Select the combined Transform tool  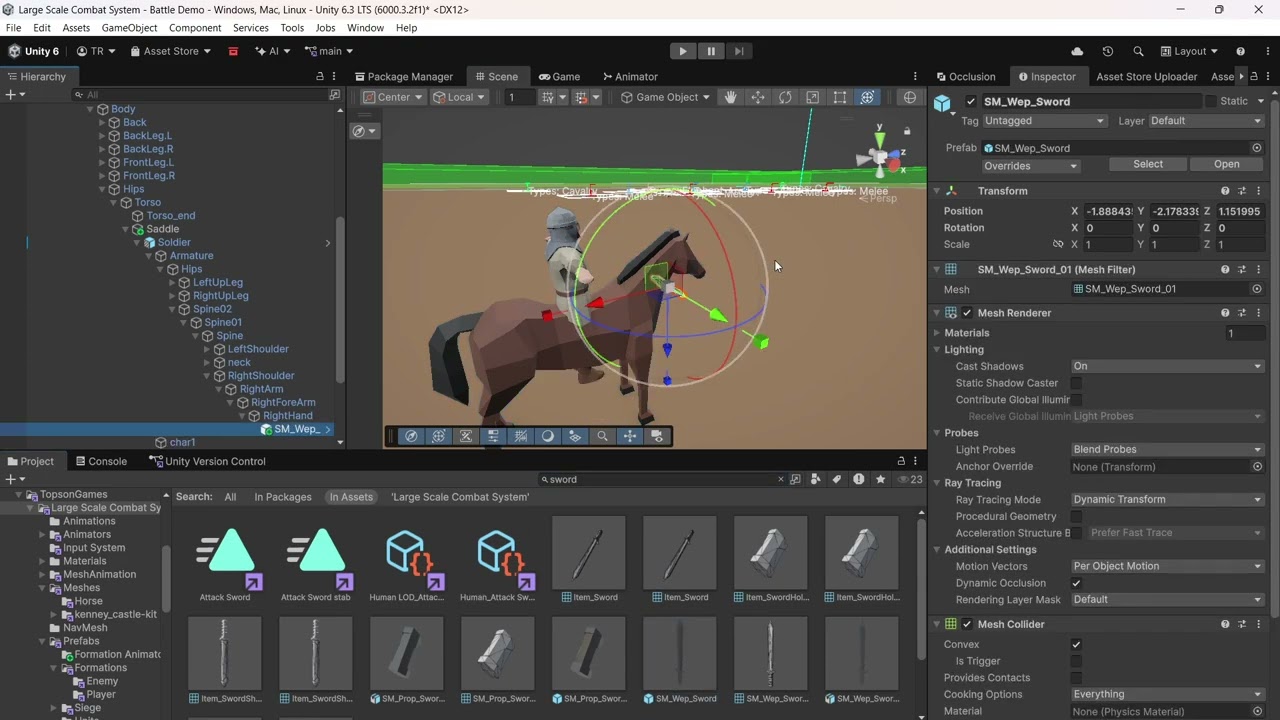(x=867, y=97)
